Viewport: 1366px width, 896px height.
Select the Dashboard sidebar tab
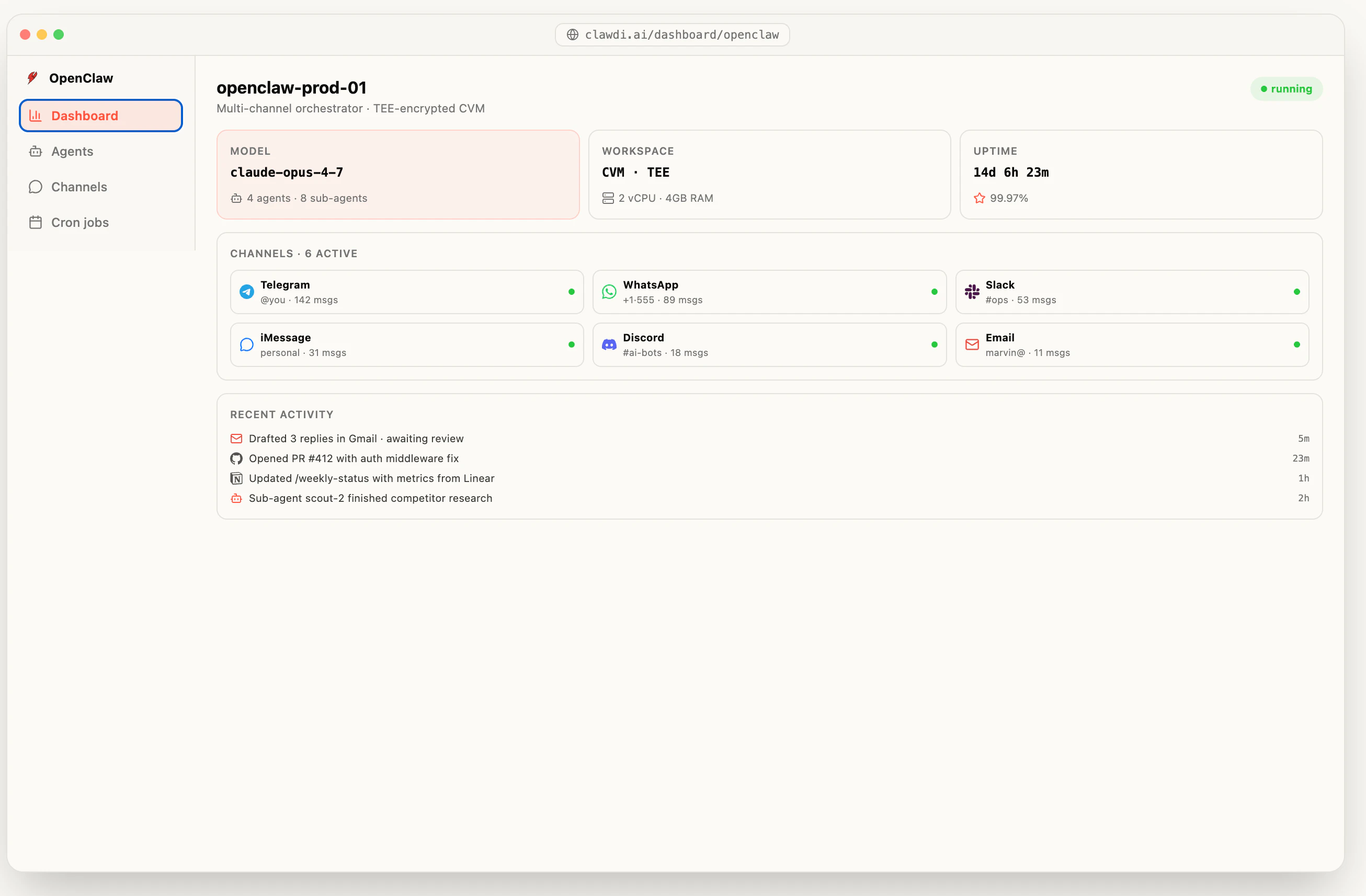point(101,116)
